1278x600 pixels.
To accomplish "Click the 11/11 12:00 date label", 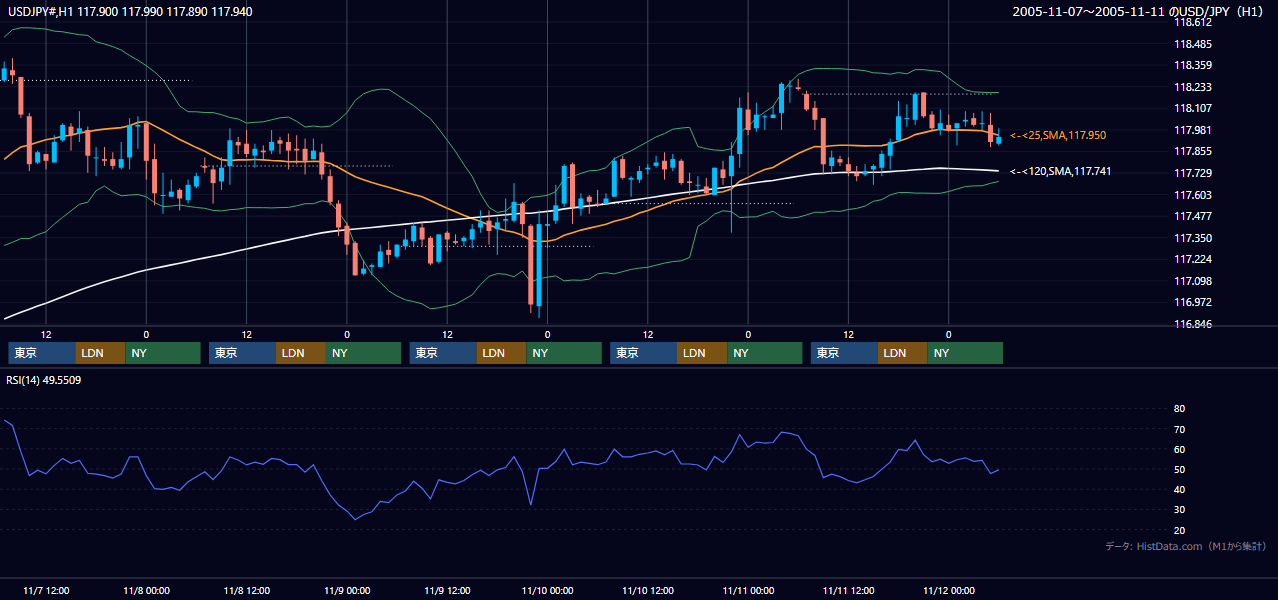I will pos(849,591).
